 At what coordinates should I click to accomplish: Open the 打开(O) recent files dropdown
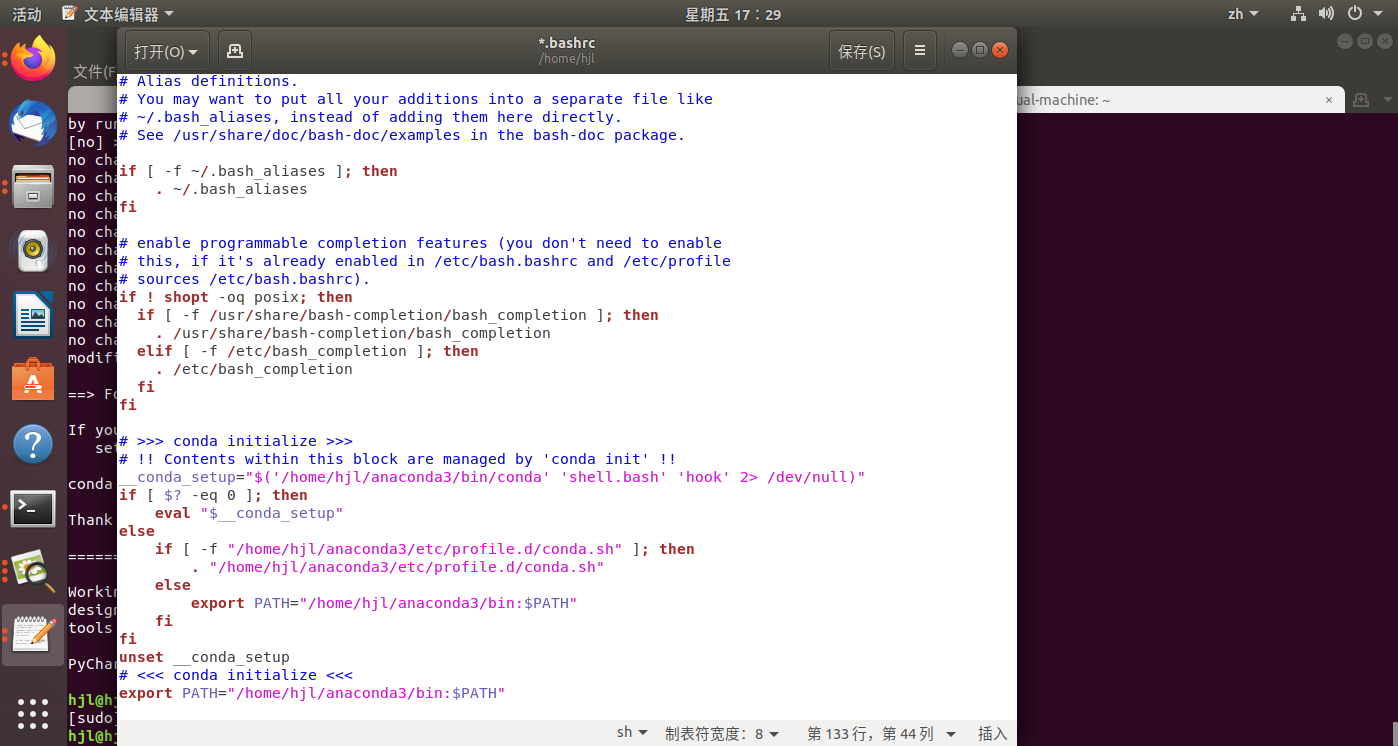166,50
